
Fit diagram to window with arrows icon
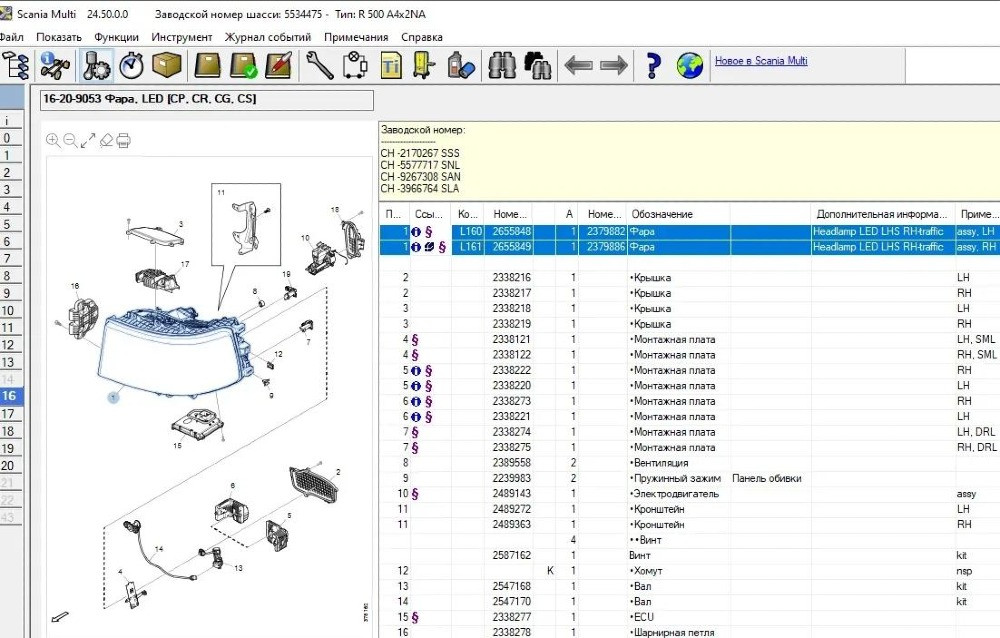tap(88, 140)
